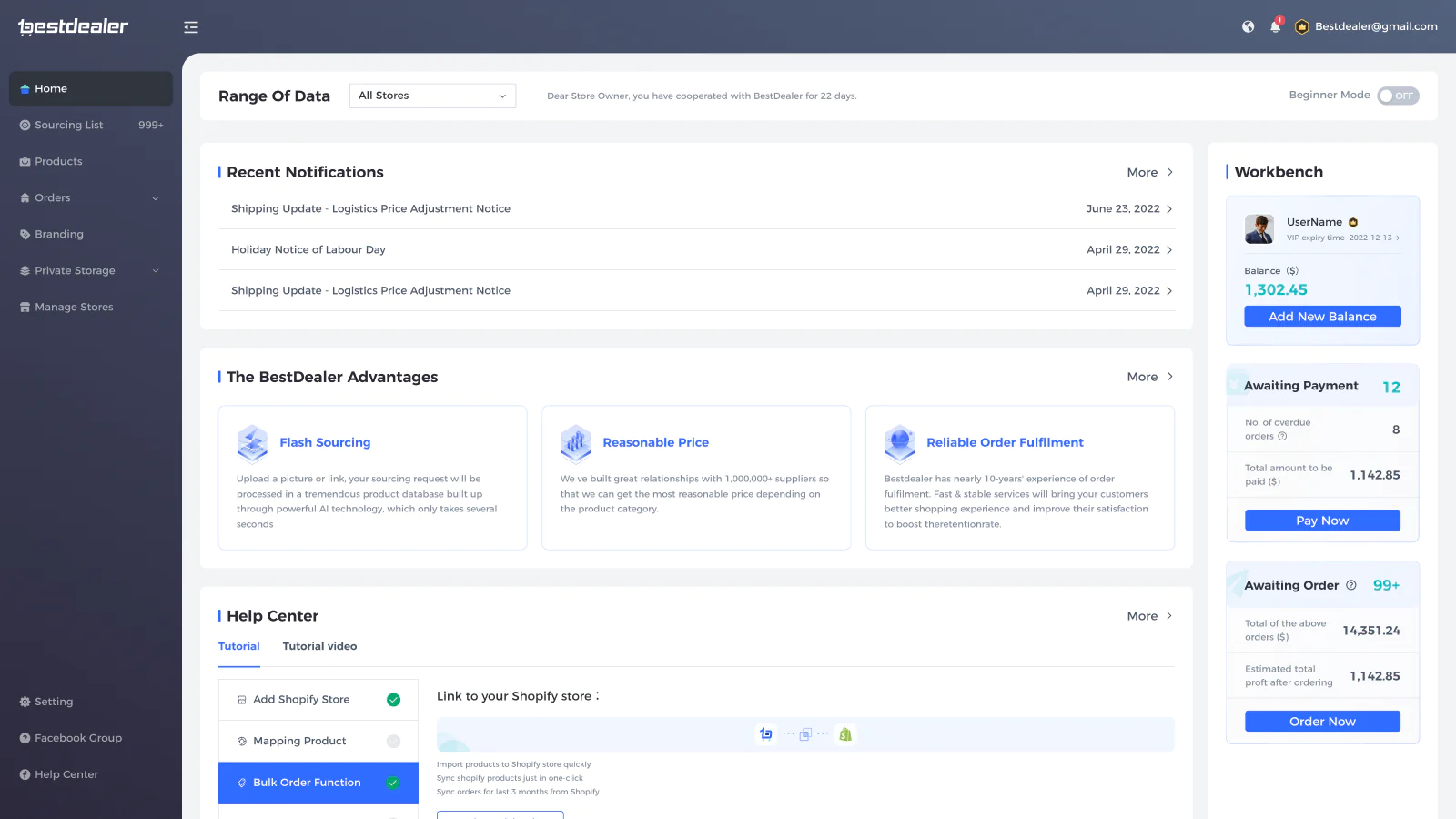Switch to the Tutorial video tab
This screenshot has width=1456, height=819.
coord(319,646)
